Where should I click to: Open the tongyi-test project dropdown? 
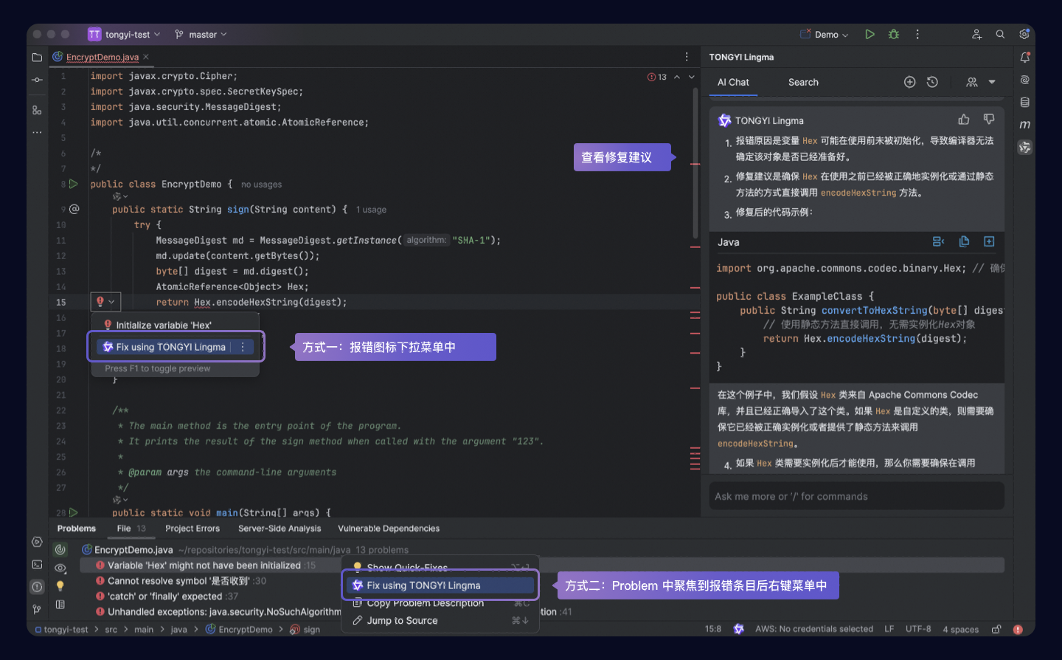point(125,34)
